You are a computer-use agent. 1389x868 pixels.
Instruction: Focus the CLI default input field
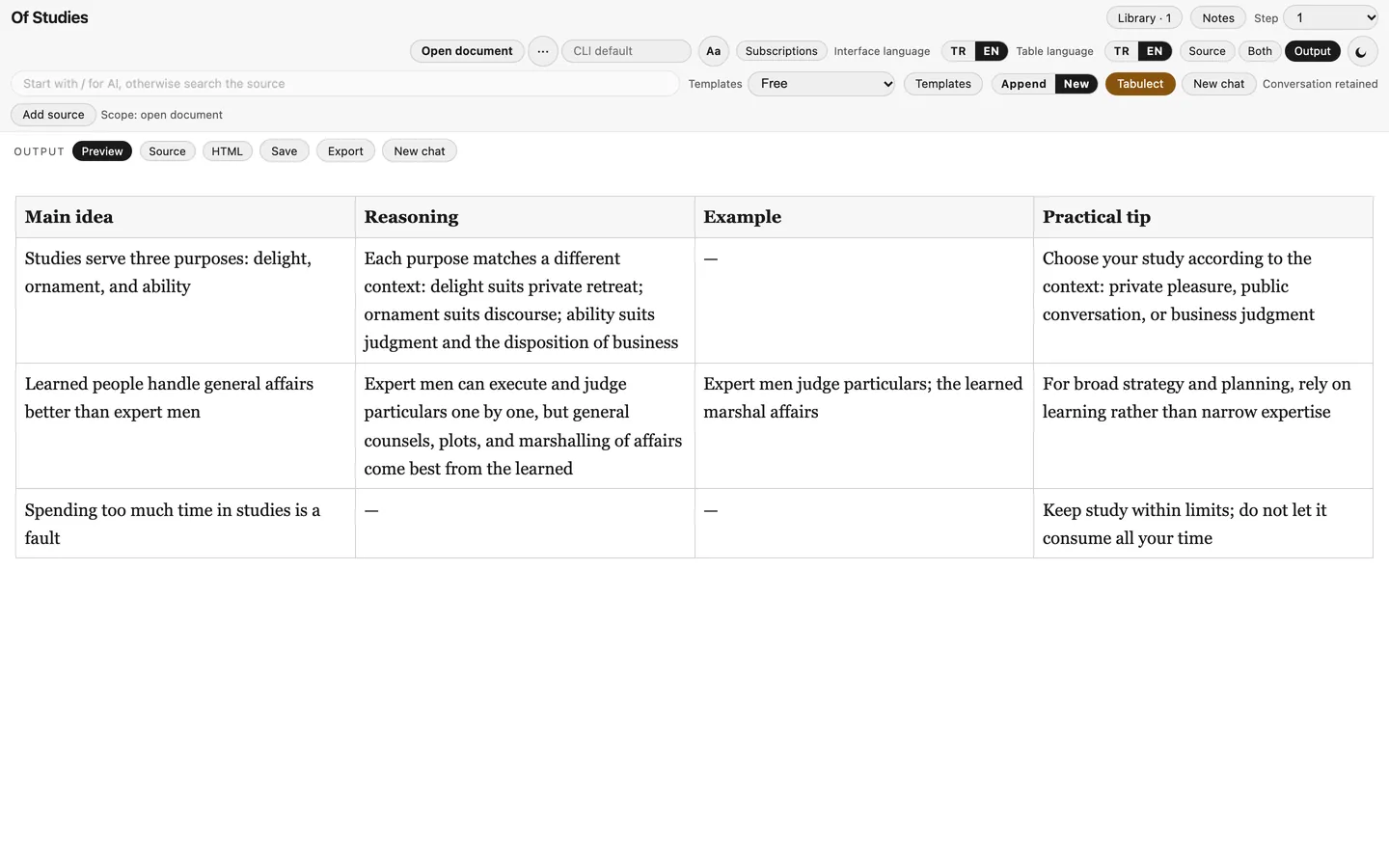pyautogui.click(x=626, y=51)
